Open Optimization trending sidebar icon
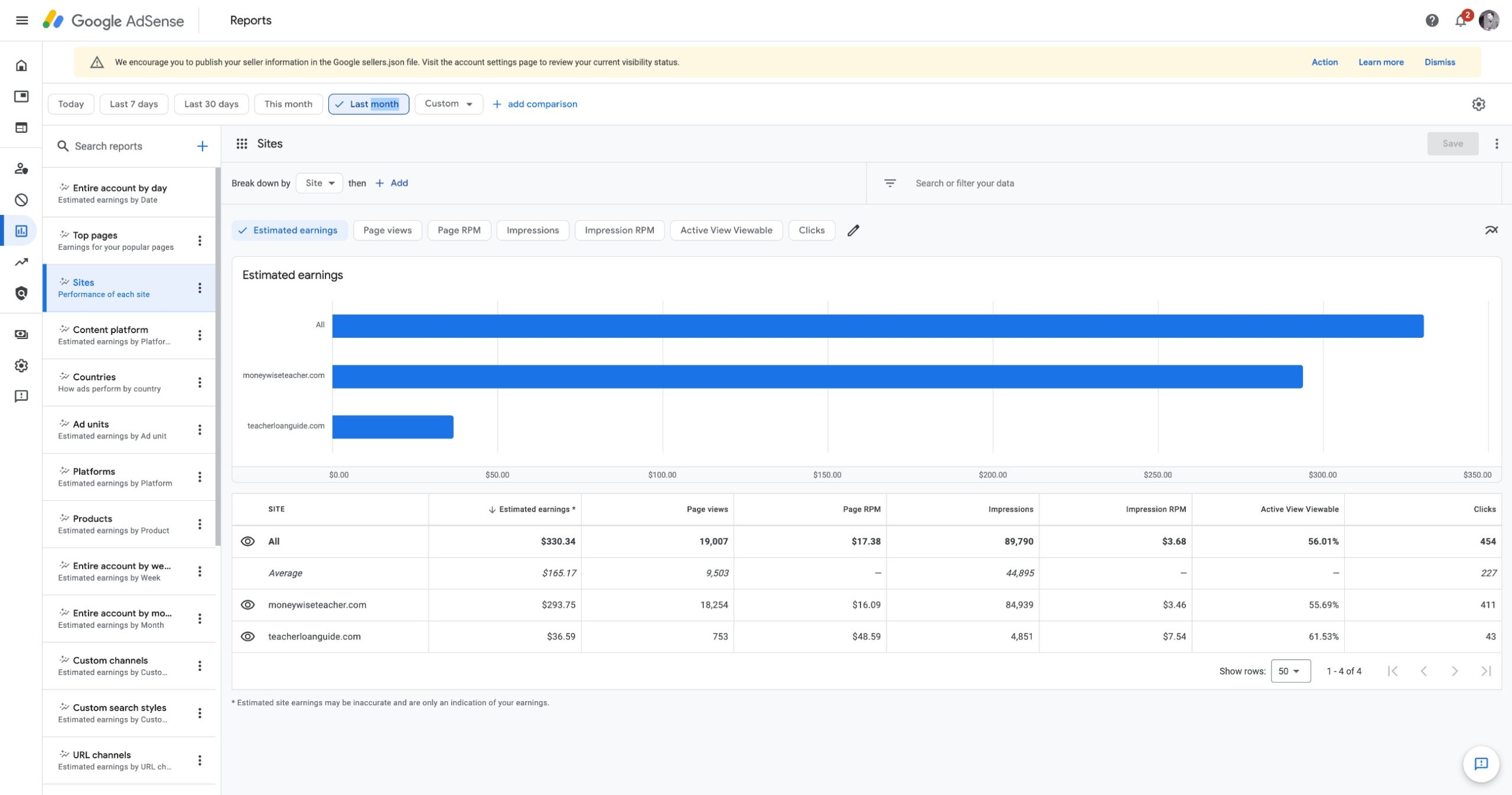Viewport: 1512px width, 795px height. [21, 262]
